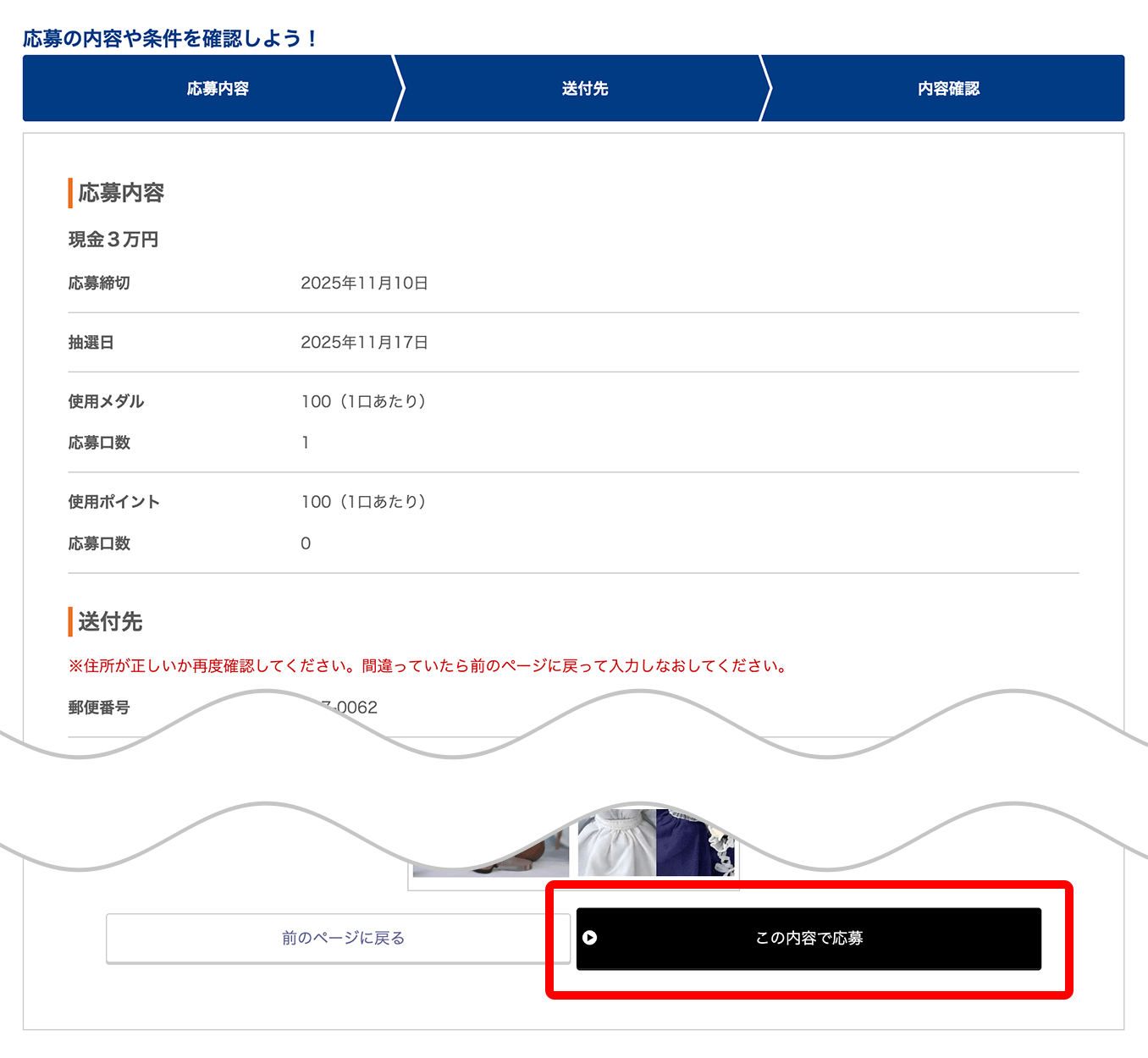Click the 使用メダル value 100（1口あたり）
The height and width of the screenshot is (1058, 1148).
[364, 402]
